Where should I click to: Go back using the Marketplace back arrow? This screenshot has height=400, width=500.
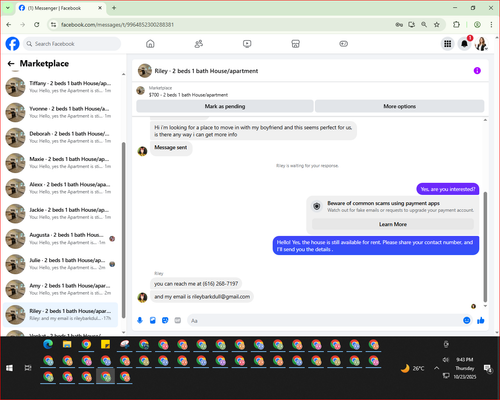[x=11, y=64]
